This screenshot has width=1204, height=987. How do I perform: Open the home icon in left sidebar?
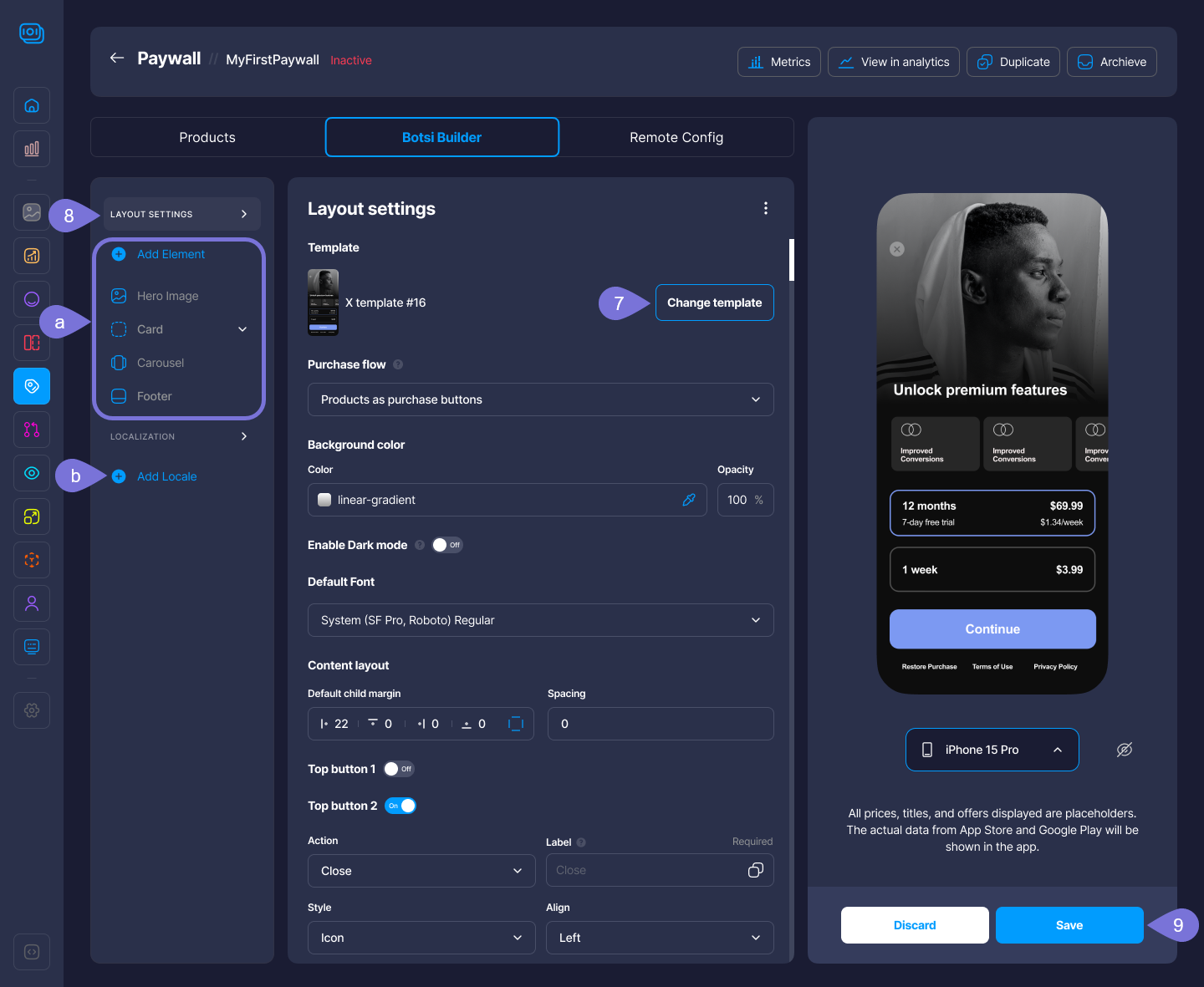[32, 105]
